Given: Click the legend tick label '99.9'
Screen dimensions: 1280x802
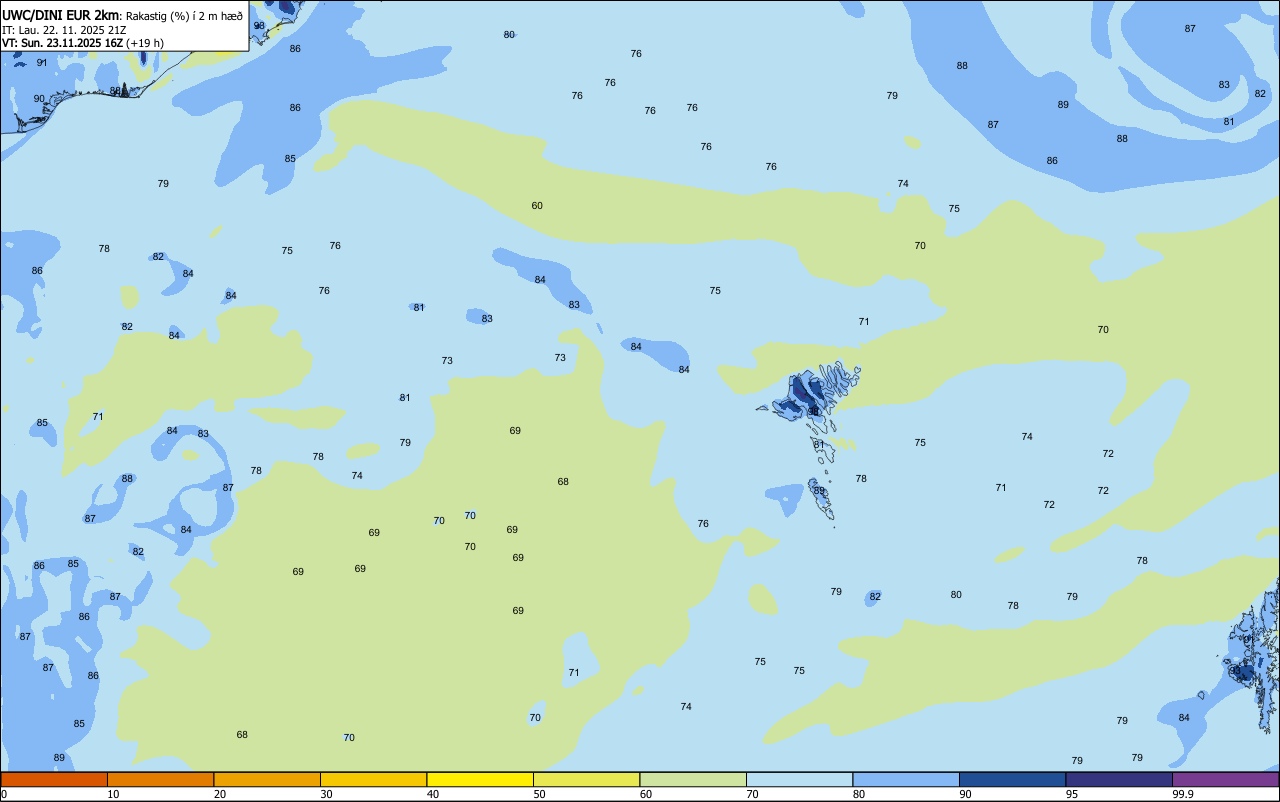Looking at the screenshot, I should (x=1183, y=794).
